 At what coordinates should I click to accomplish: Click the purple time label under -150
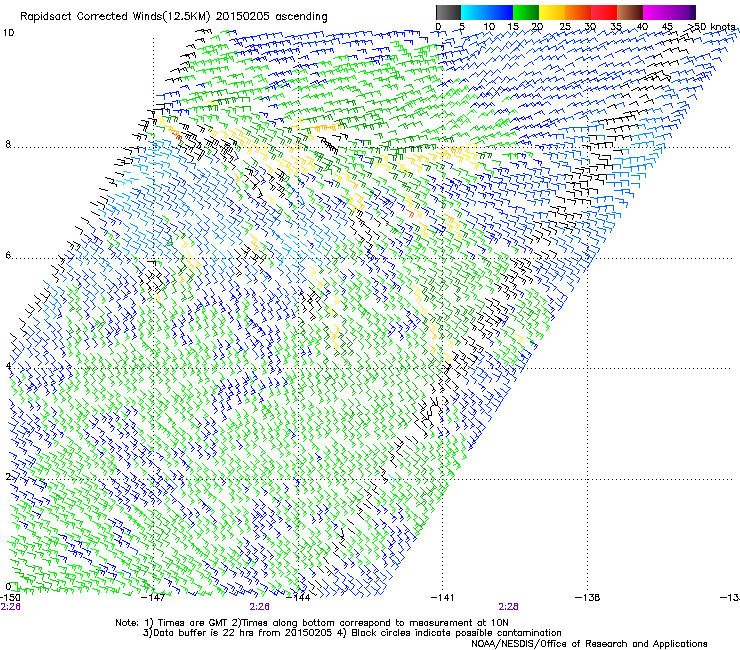pyautogui.click(x=10, y=607)
